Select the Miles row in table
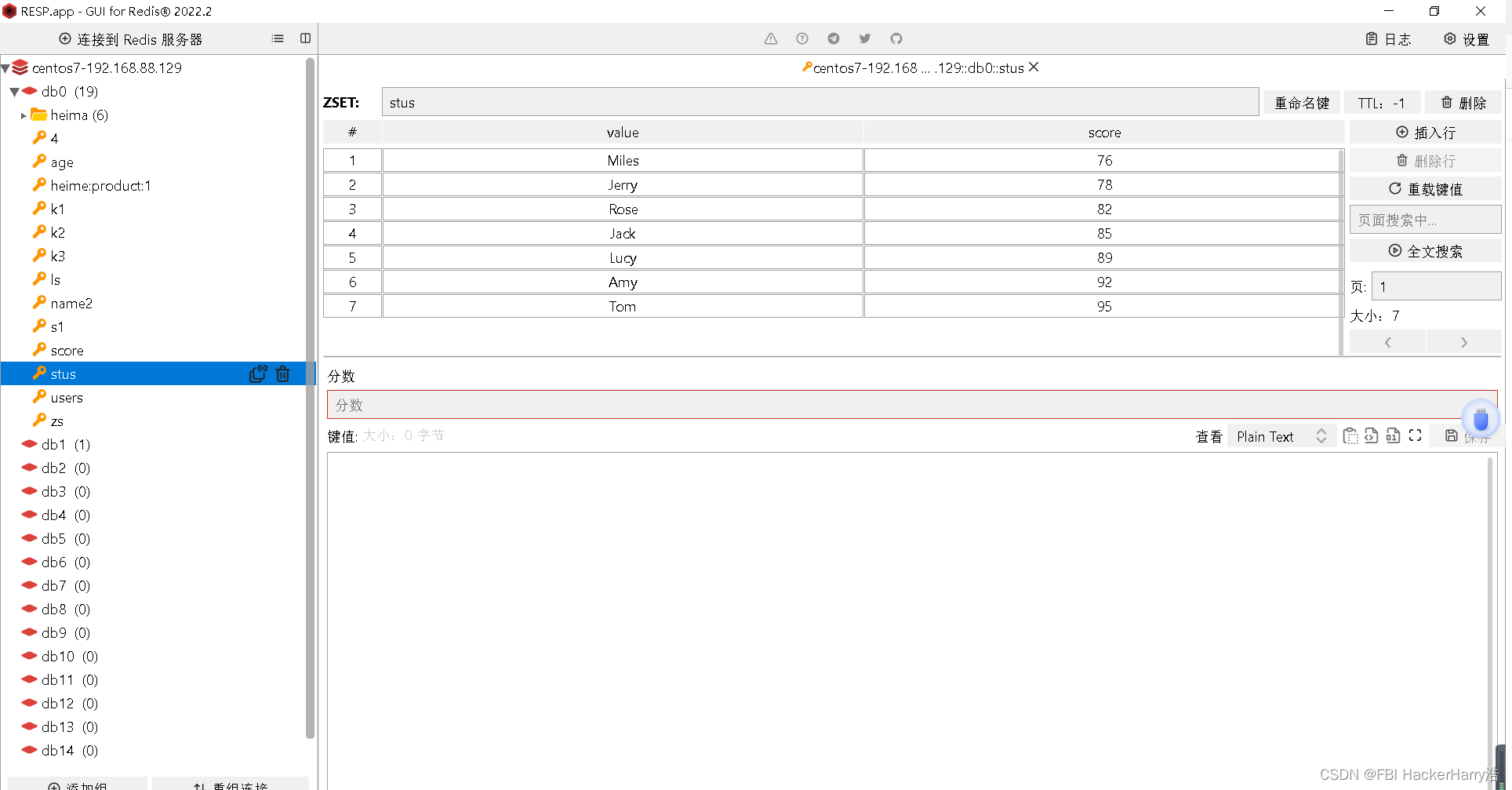The height and width of the screenshot is (790, 1512). tap(832, 160)
